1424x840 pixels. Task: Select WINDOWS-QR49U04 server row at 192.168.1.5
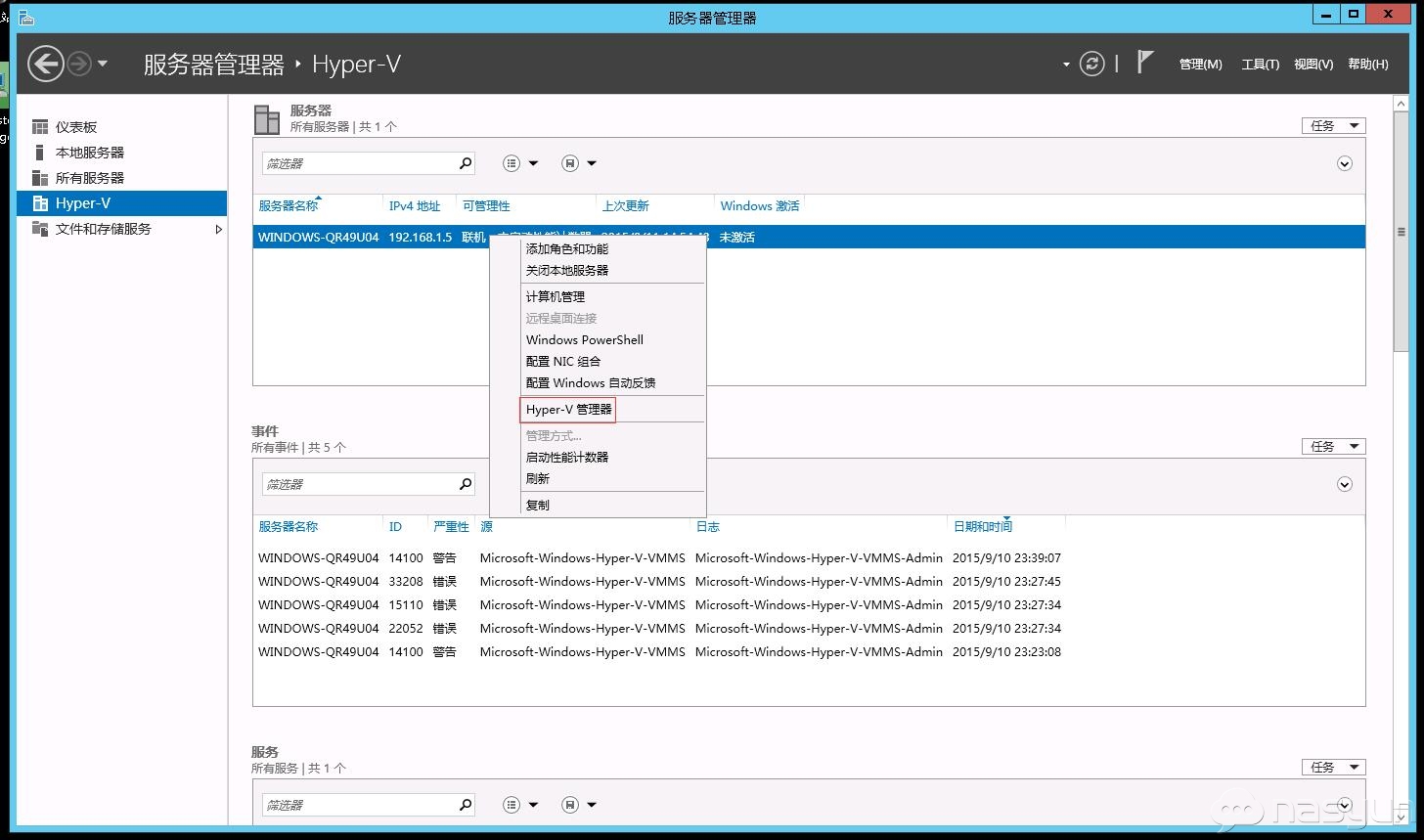(x=809, y=237)
